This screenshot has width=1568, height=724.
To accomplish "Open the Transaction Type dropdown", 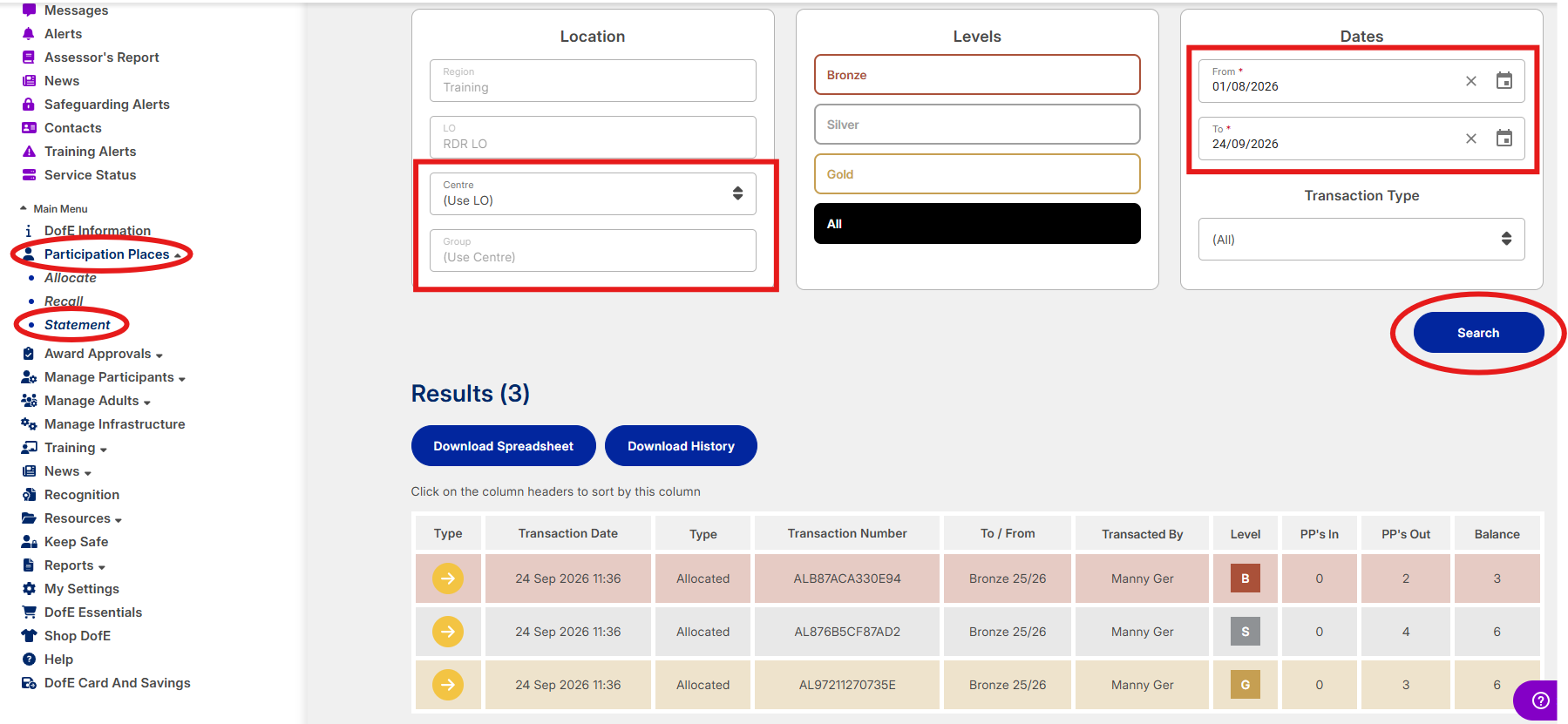I will pyautogui.click(x=1361, y=239).
